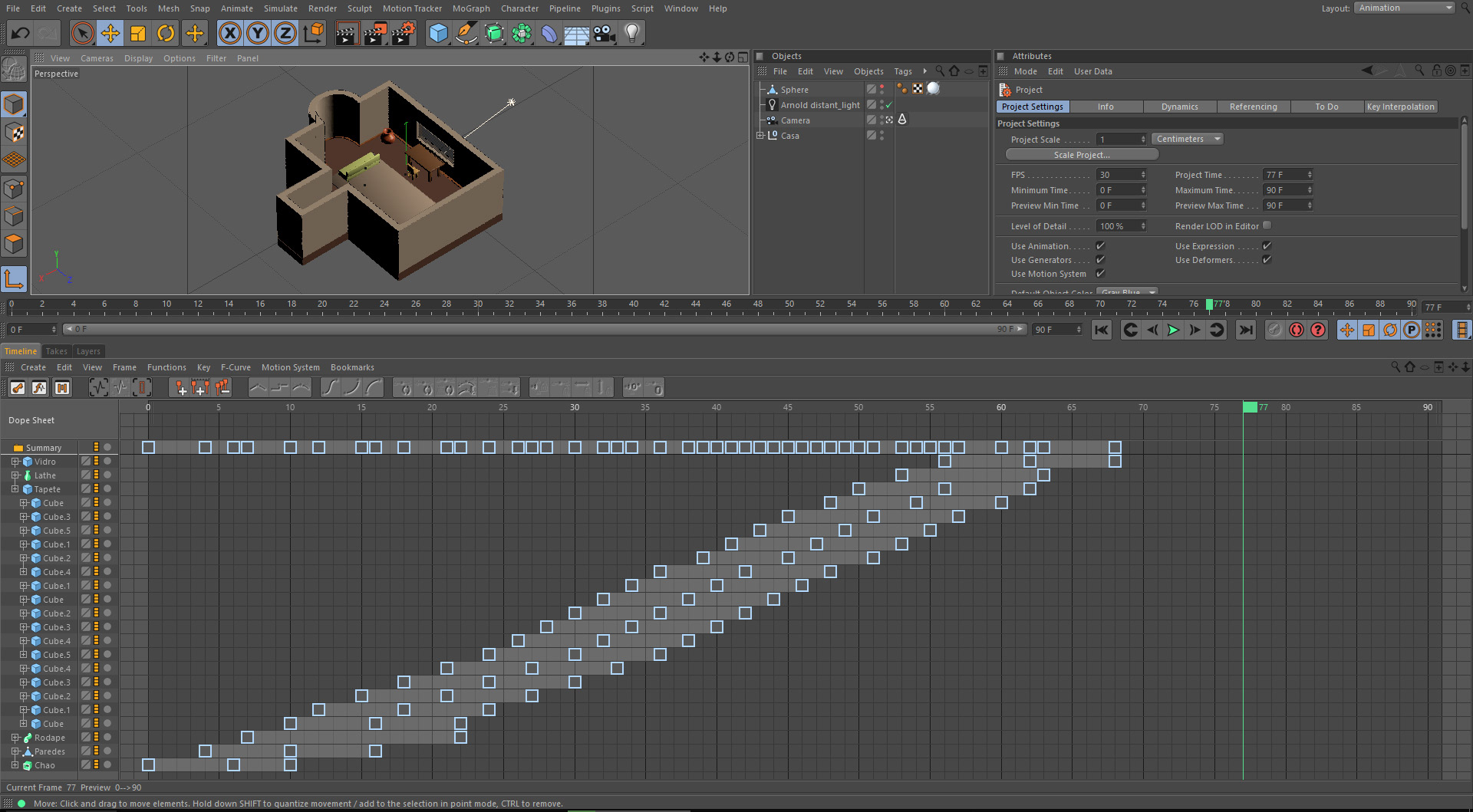The height and width of the screenshot is (812, 1473).
Task: Toggle the Use Animation checkbox
Action: point(1100,246)
